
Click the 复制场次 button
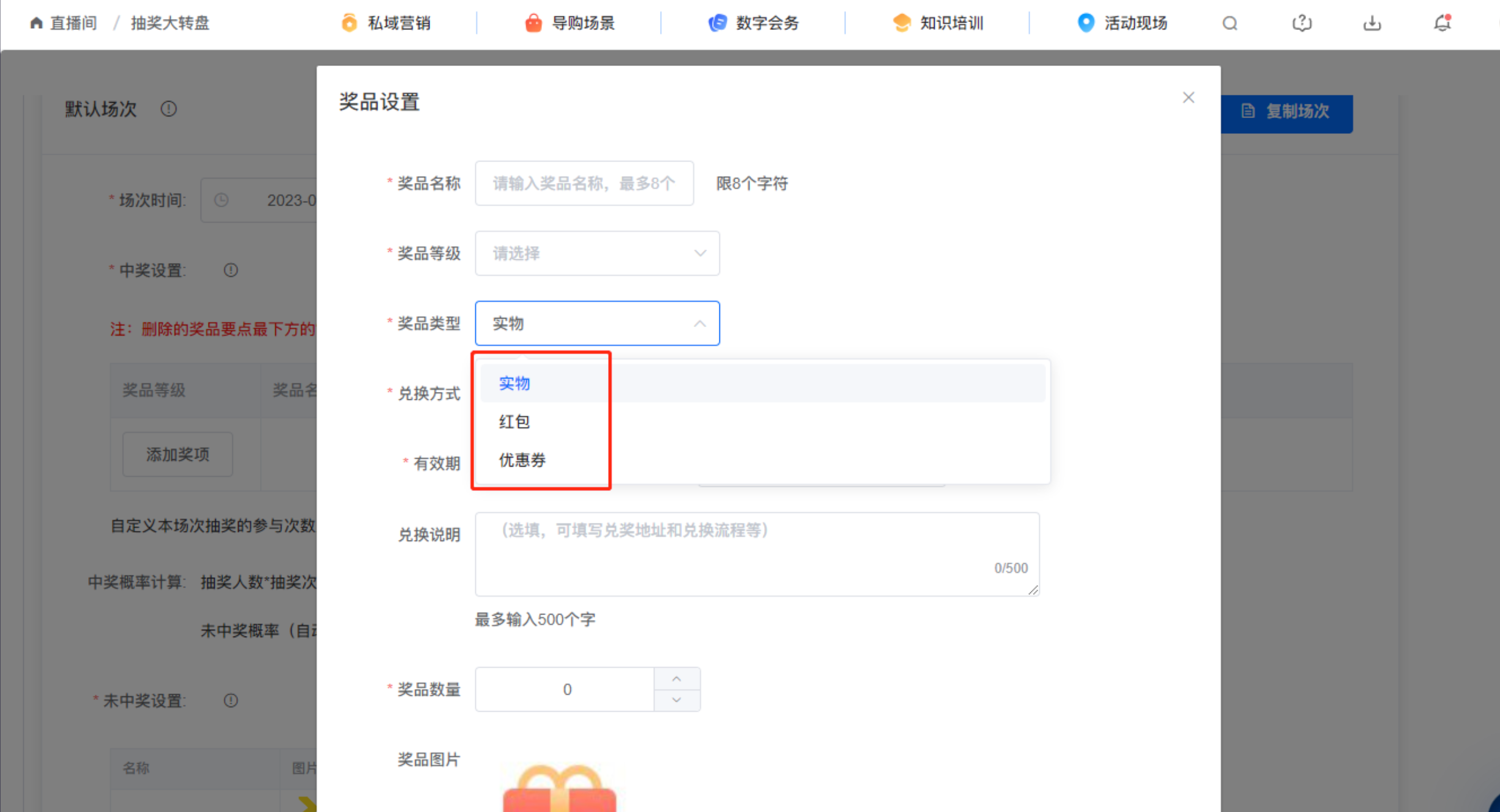click(1286, 112)
